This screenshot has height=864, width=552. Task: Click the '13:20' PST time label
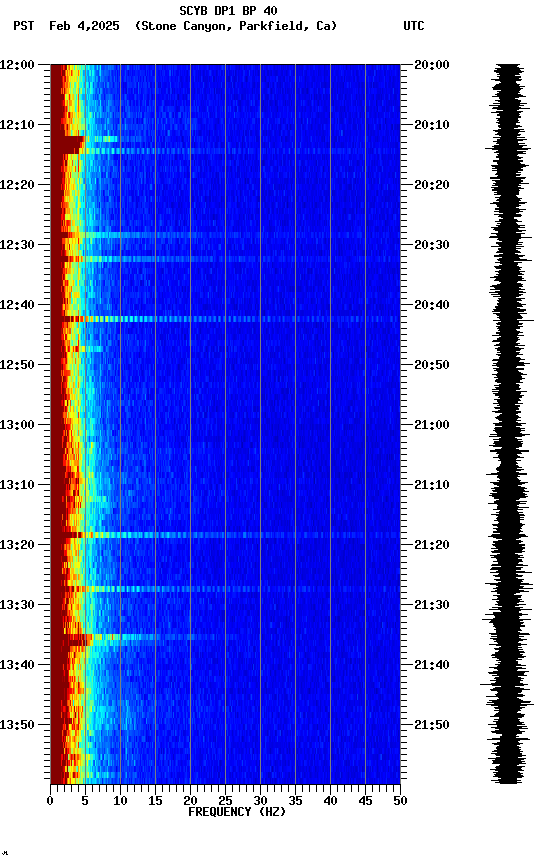17,545
